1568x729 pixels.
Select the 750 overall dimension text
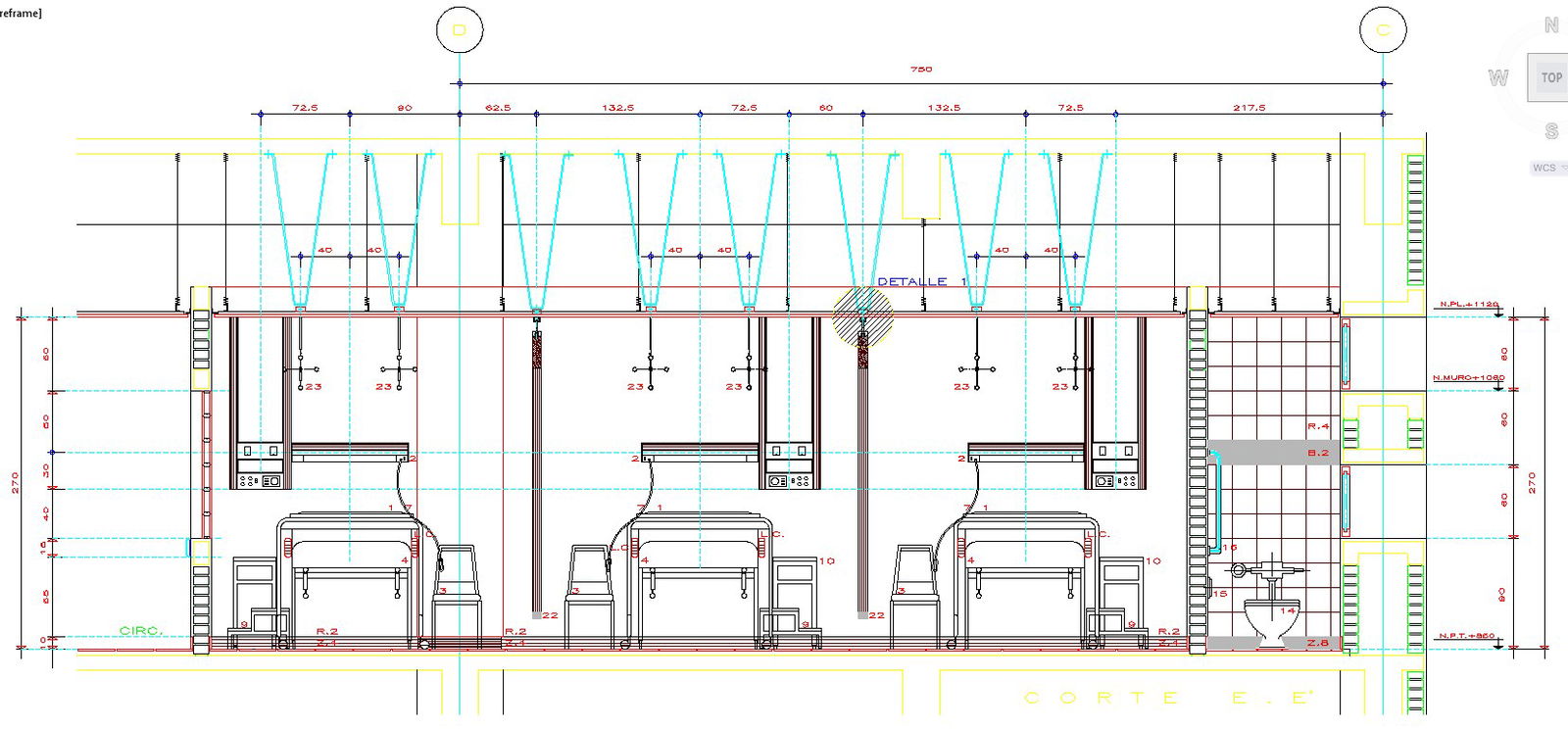pyautogui.click(x=921, y=70)
